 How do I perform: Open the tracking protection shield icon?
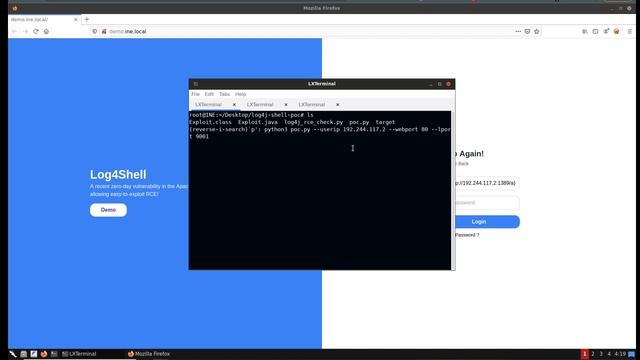coord(95,31)
